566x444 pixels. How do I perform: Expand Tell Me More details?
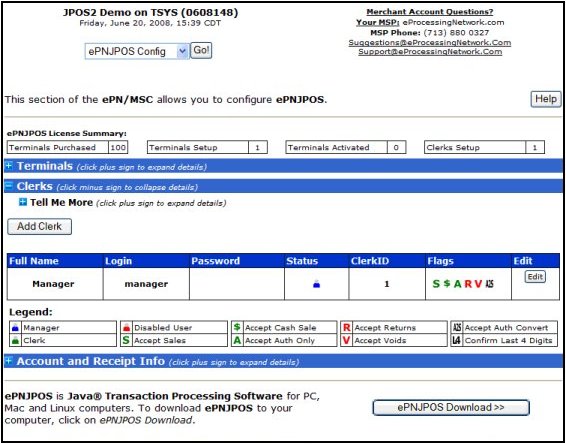pyautogui.click(x=23, y=202)
